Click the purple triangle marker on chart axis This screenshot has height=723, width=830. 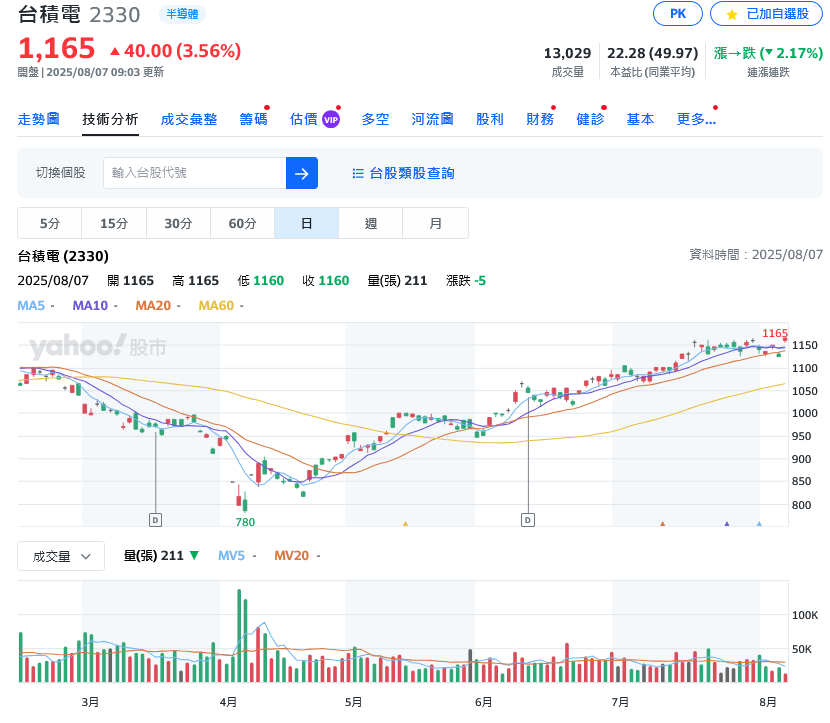tap(727, 523)
